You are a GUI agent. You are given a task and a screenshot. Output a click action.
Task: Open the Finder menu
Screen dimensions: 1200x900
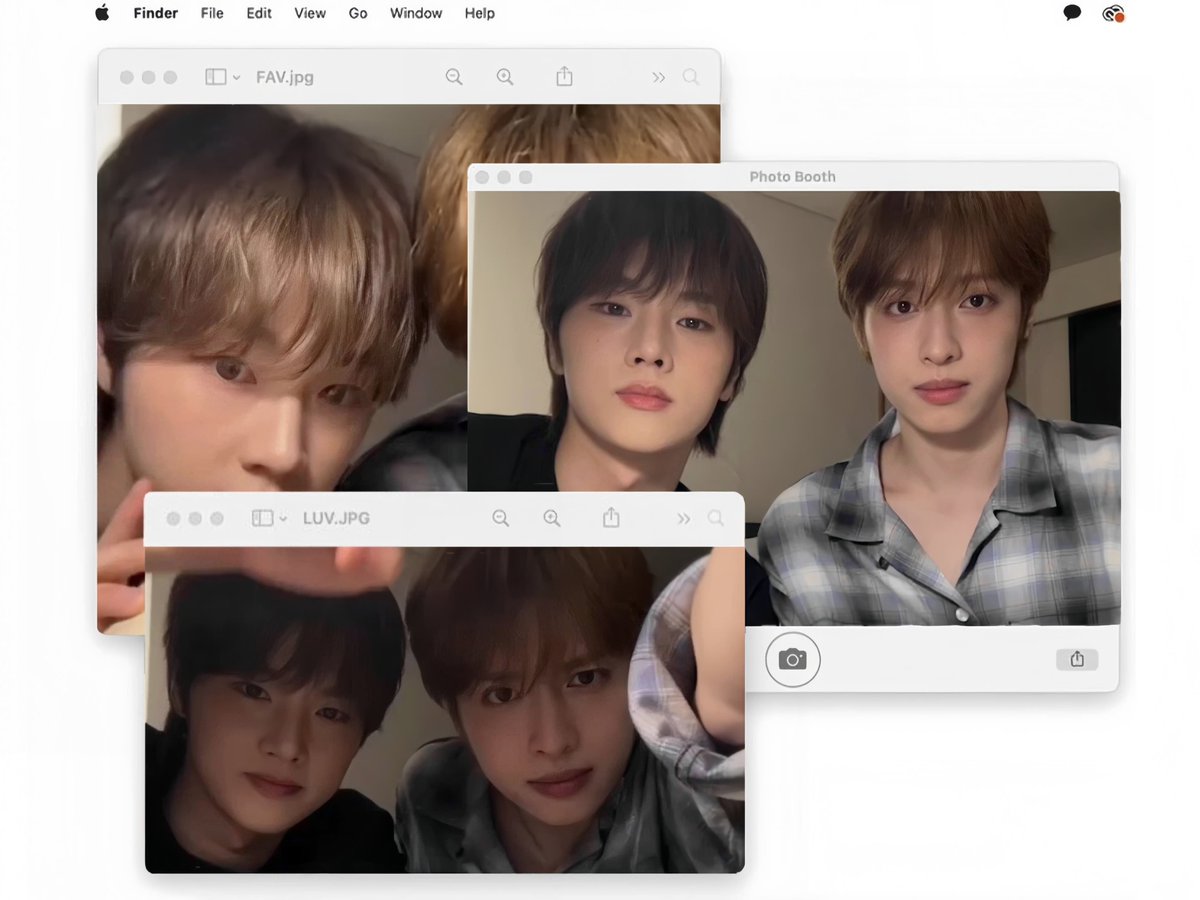coord(155,13)
